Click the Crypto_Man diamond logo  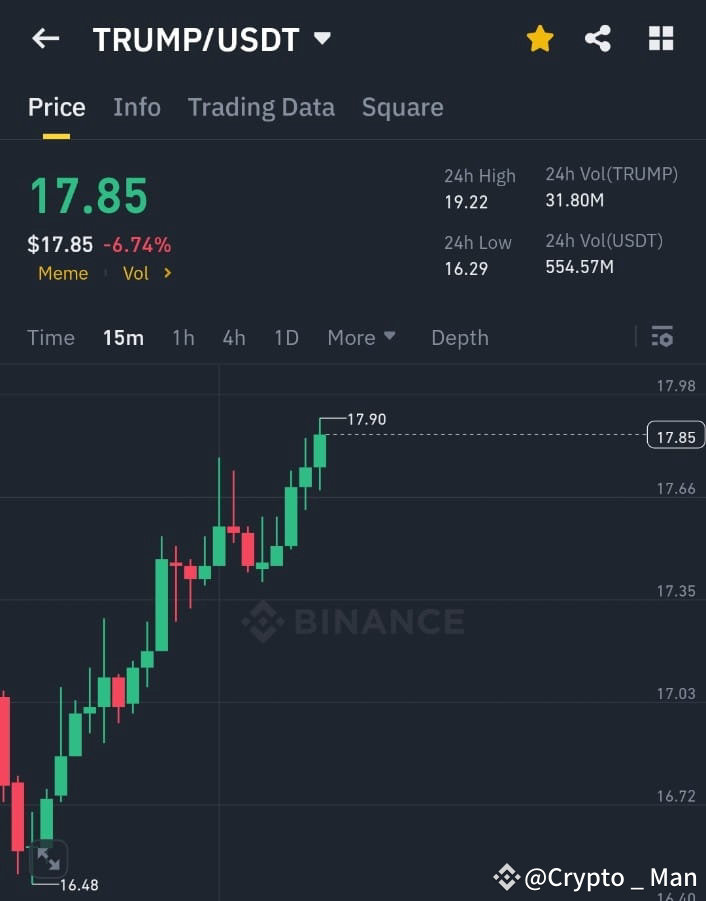pyautogui.click(x=509, y=877)
